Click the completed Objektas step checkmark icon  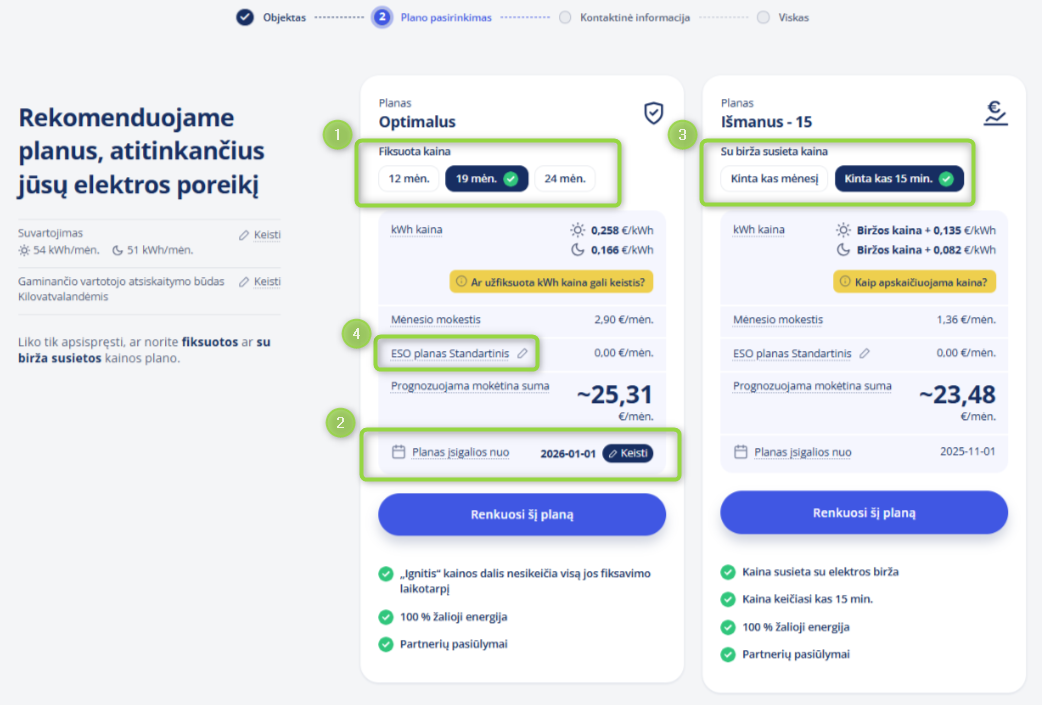click(245, 17)
